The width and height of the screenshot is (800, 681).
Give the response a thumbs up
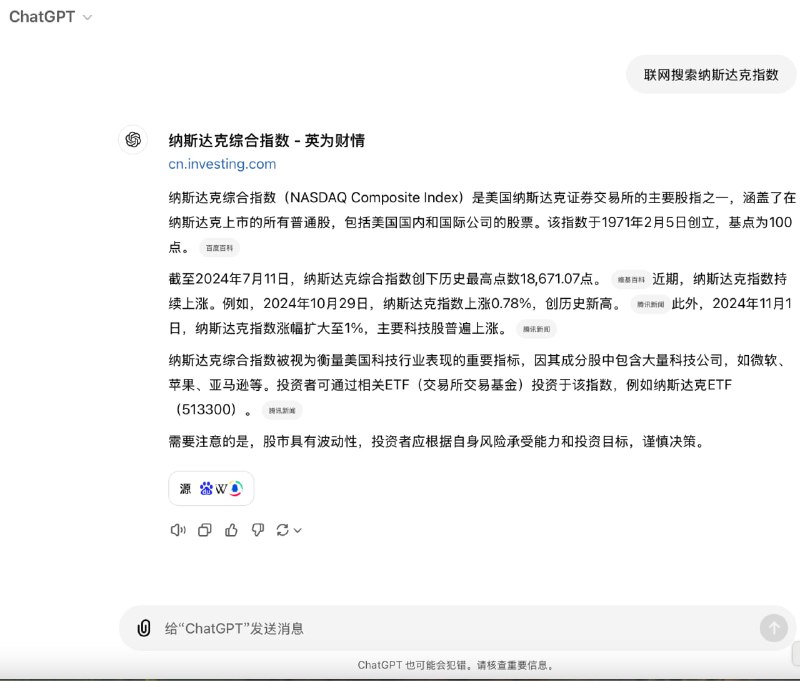click(231, 530)
